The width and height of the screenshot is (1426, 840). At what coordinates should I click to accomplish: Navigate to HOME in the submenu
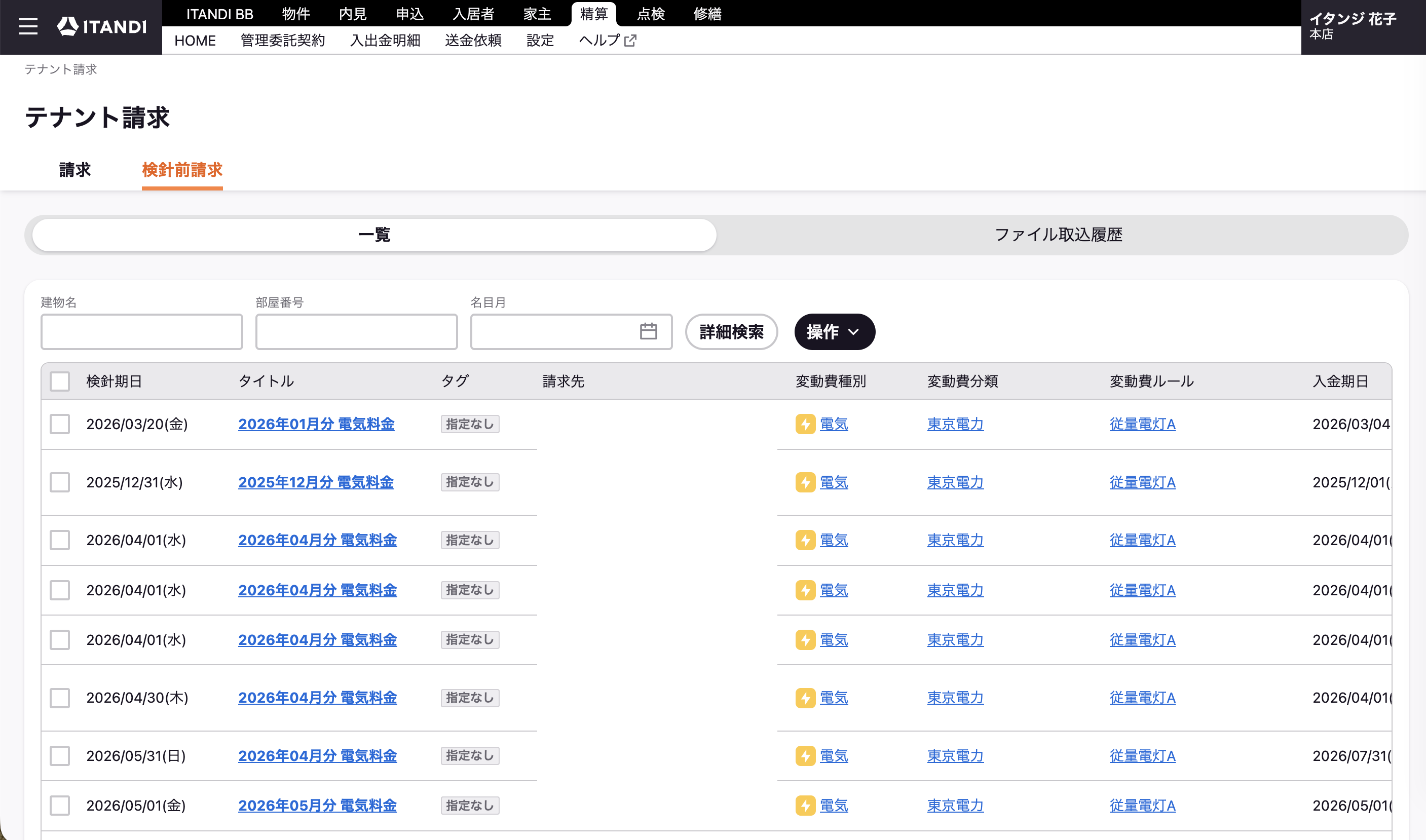(195, 40)
